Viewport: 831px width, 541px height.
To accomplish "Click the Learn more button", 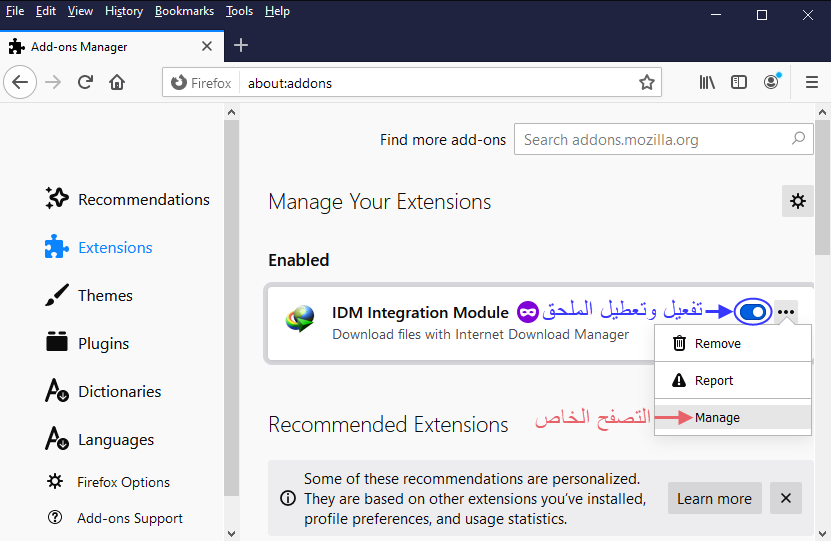I will tap(714, 498).
